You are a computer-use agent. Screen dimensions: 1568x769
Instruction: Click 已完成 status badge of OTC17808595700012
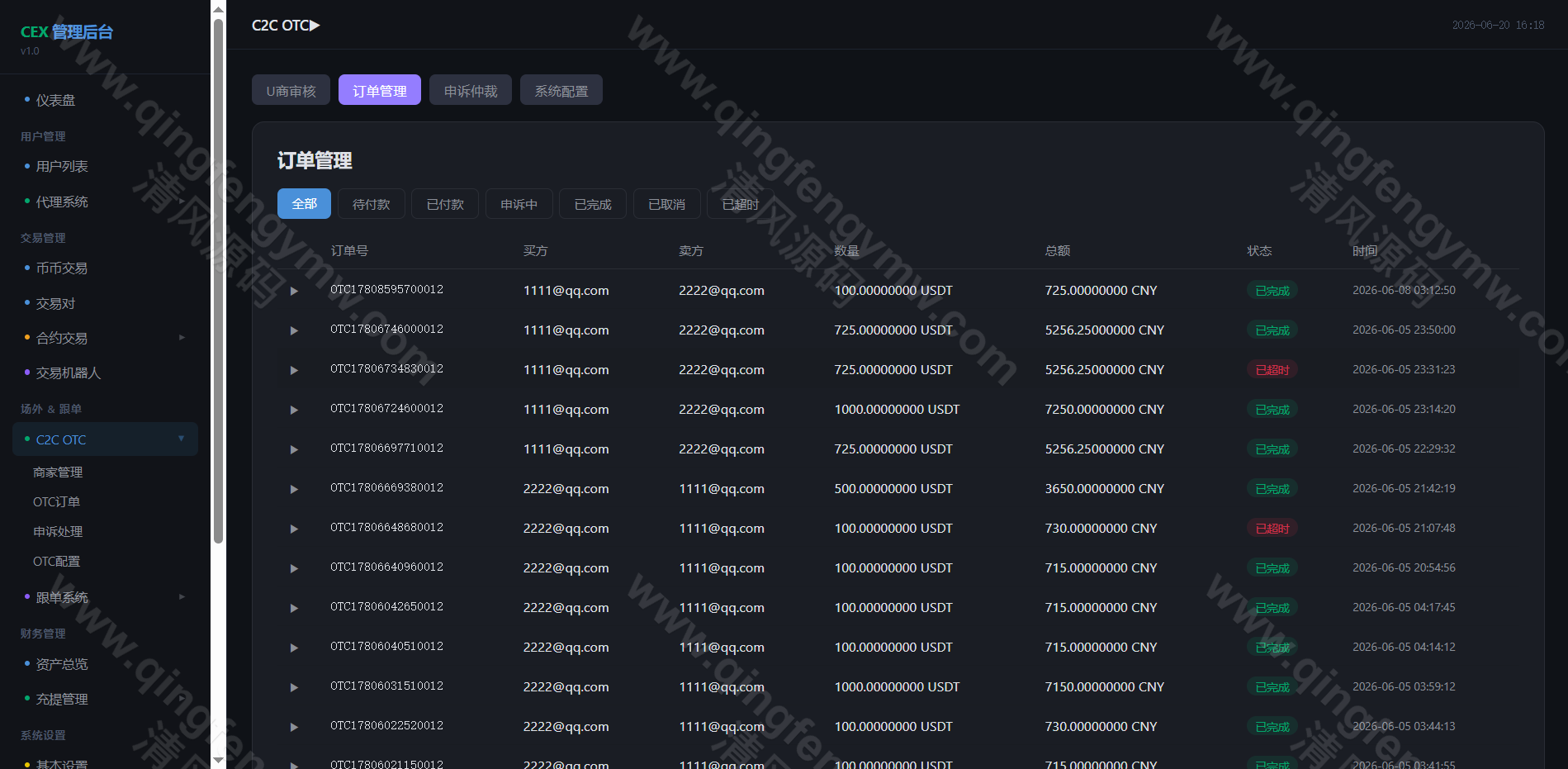(1272, 291)
